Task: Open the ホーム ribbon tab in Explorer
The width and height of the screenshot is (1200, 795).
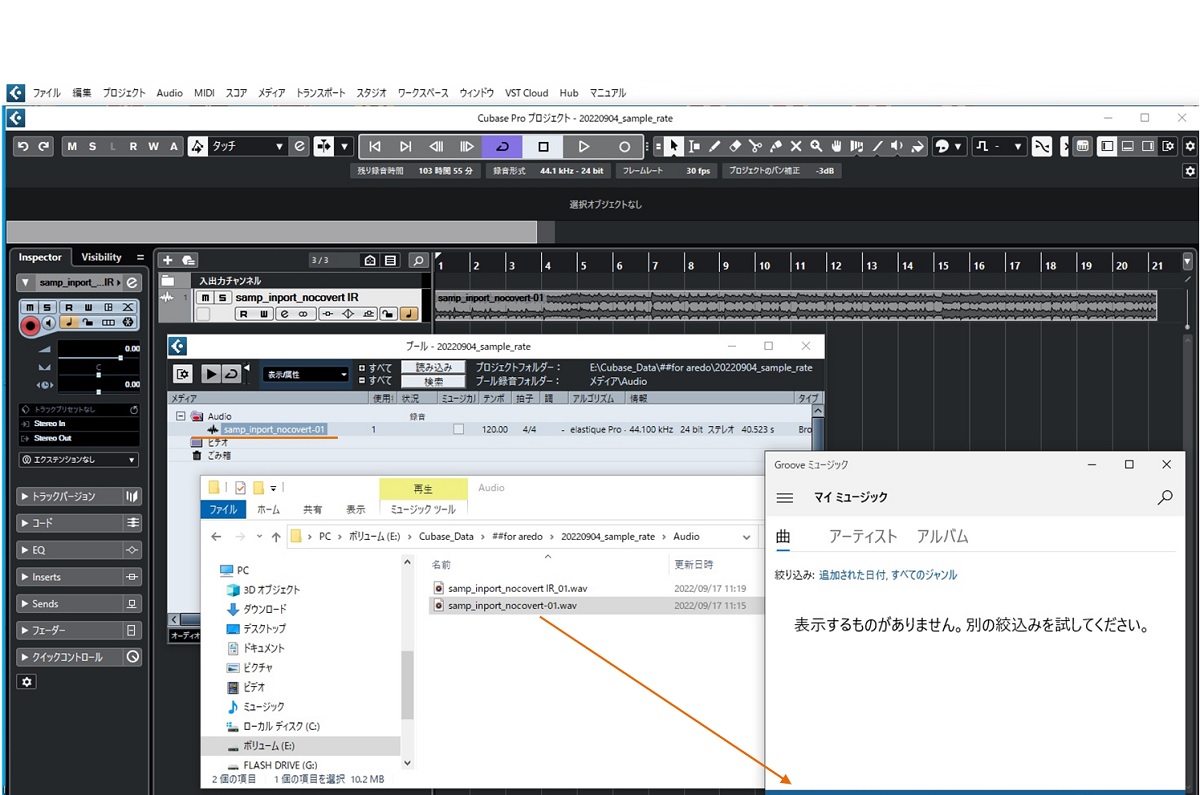Action: (268, 509)
